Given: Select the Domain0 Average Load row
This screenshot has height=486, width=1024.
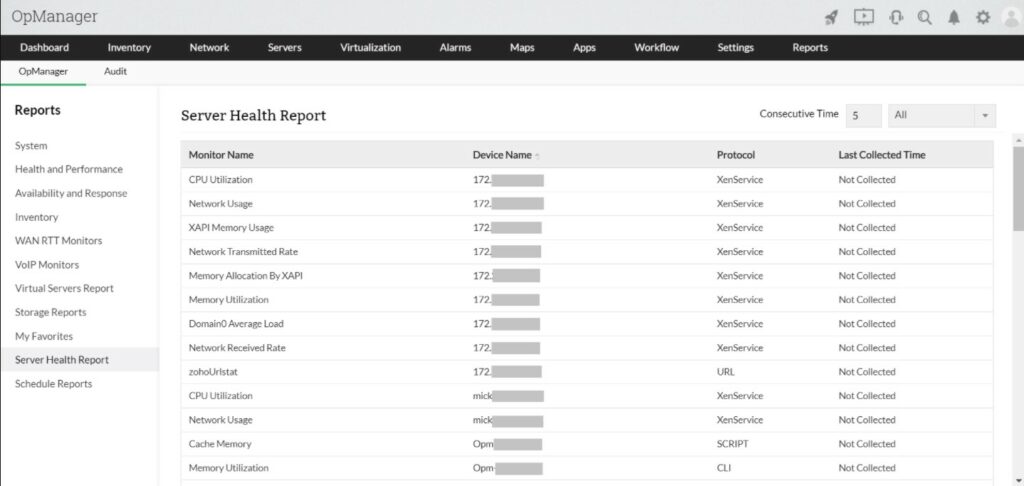Looking at the screenshot, I should pyautogui.click(x=586, y=324).
